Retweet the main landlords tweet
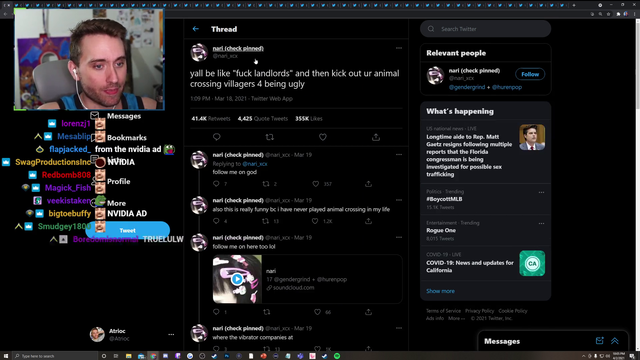 (x=270, y=137)
